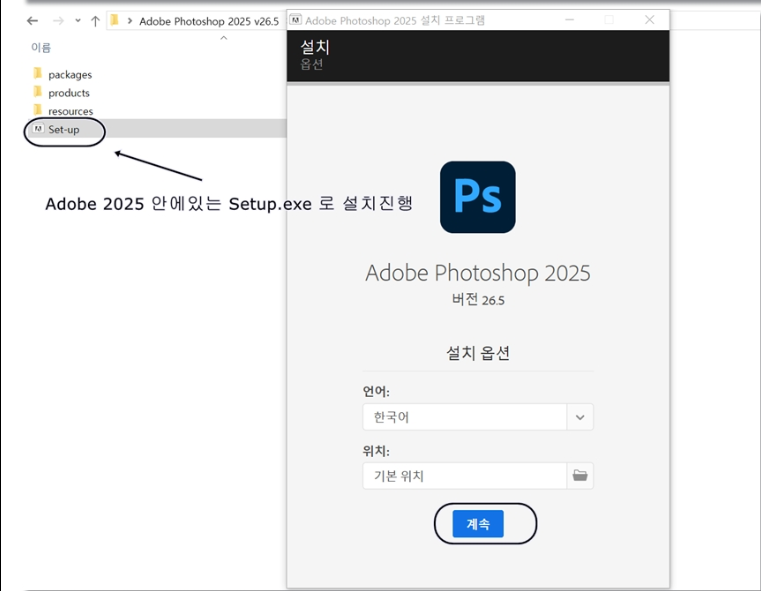Screen dimensions: 761x591
Task: Click the back arrow in File Explorer
Action: tap(32, 20)
